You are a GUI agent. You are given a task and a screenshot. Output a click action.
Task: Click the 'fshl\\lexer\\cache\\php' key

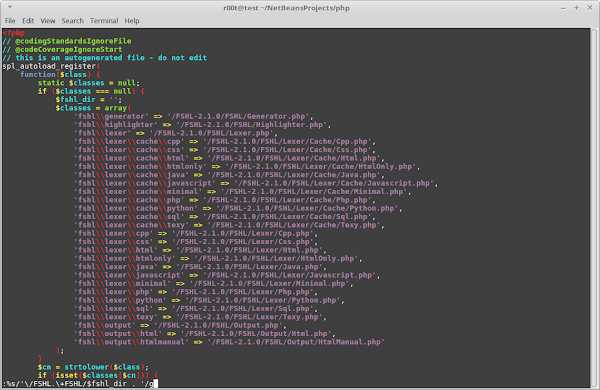129,200
